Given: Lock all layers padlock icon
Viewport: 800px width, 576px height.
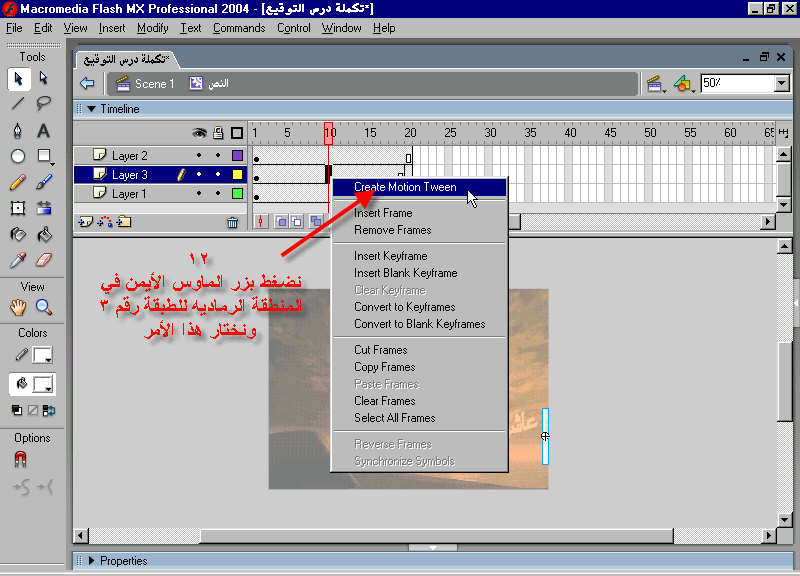Looking at the screenshot, I should point(218,133).
